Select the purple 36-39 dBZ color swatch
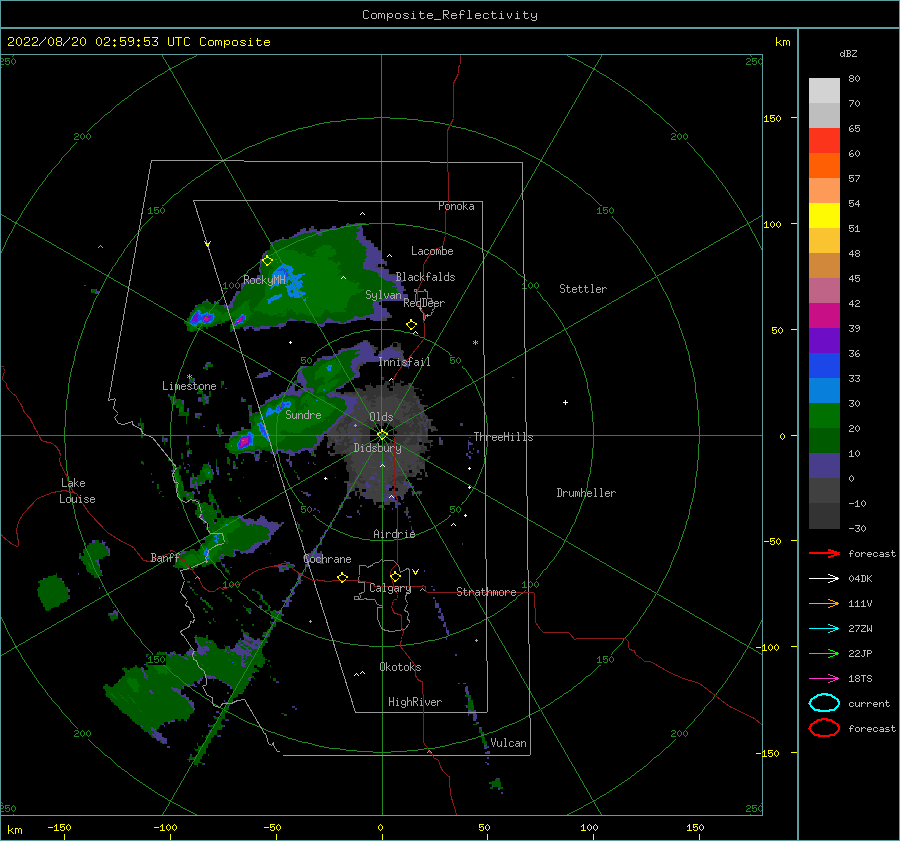 coord(824,340)
